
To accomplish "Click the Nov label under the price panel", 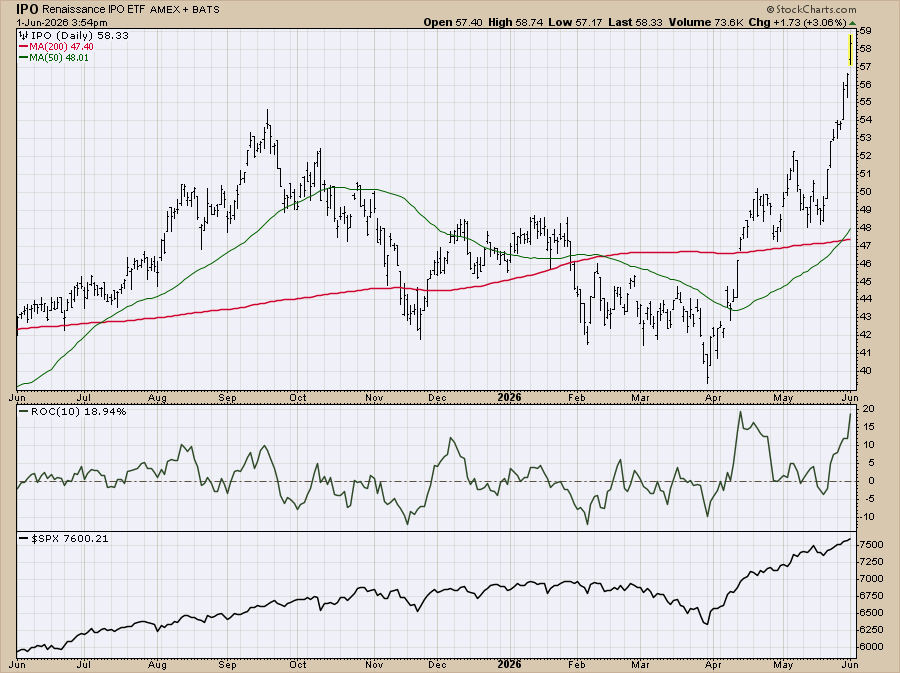I will (x=374, y=398).
